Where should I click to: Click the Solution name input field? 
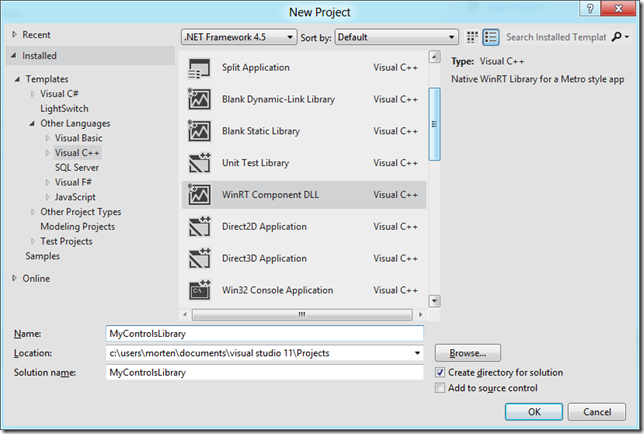pyautogui.click(x=264, y=372)
